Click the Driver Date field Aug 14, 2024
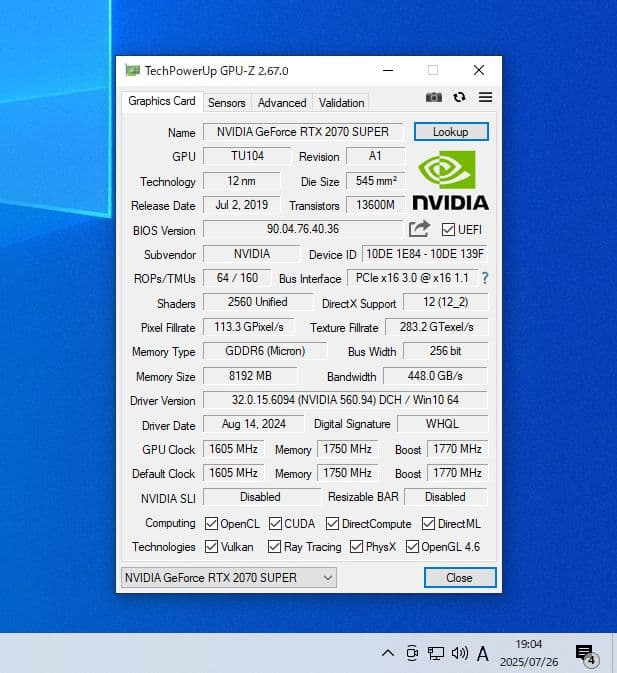 254,424
